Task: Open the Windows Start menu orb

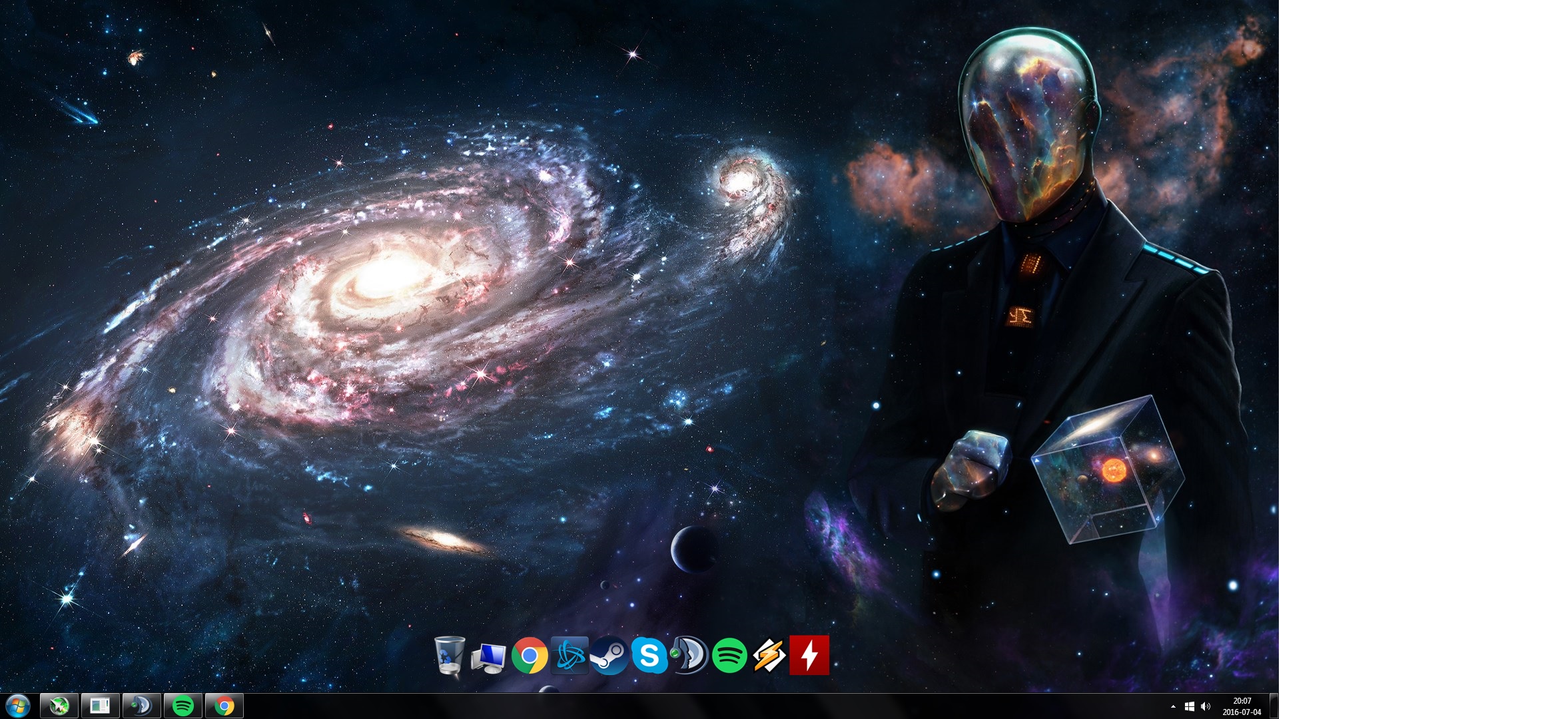Action: point(18,706)
